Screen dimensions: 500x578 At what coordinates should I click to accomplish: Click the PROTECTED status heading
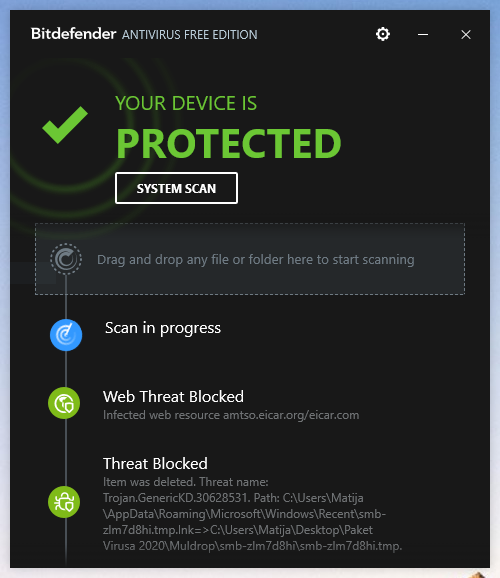229,143
